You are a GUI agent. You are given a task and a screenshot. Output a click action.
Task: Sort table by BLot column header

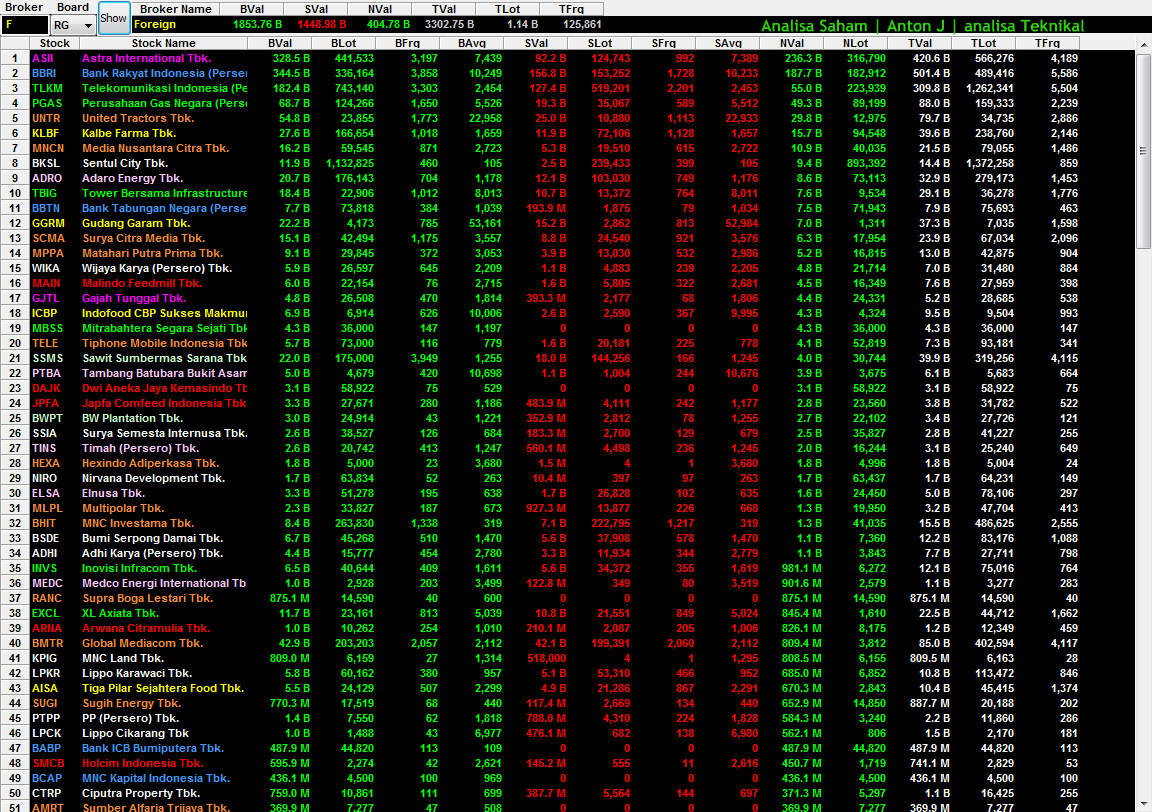[343, 43]
